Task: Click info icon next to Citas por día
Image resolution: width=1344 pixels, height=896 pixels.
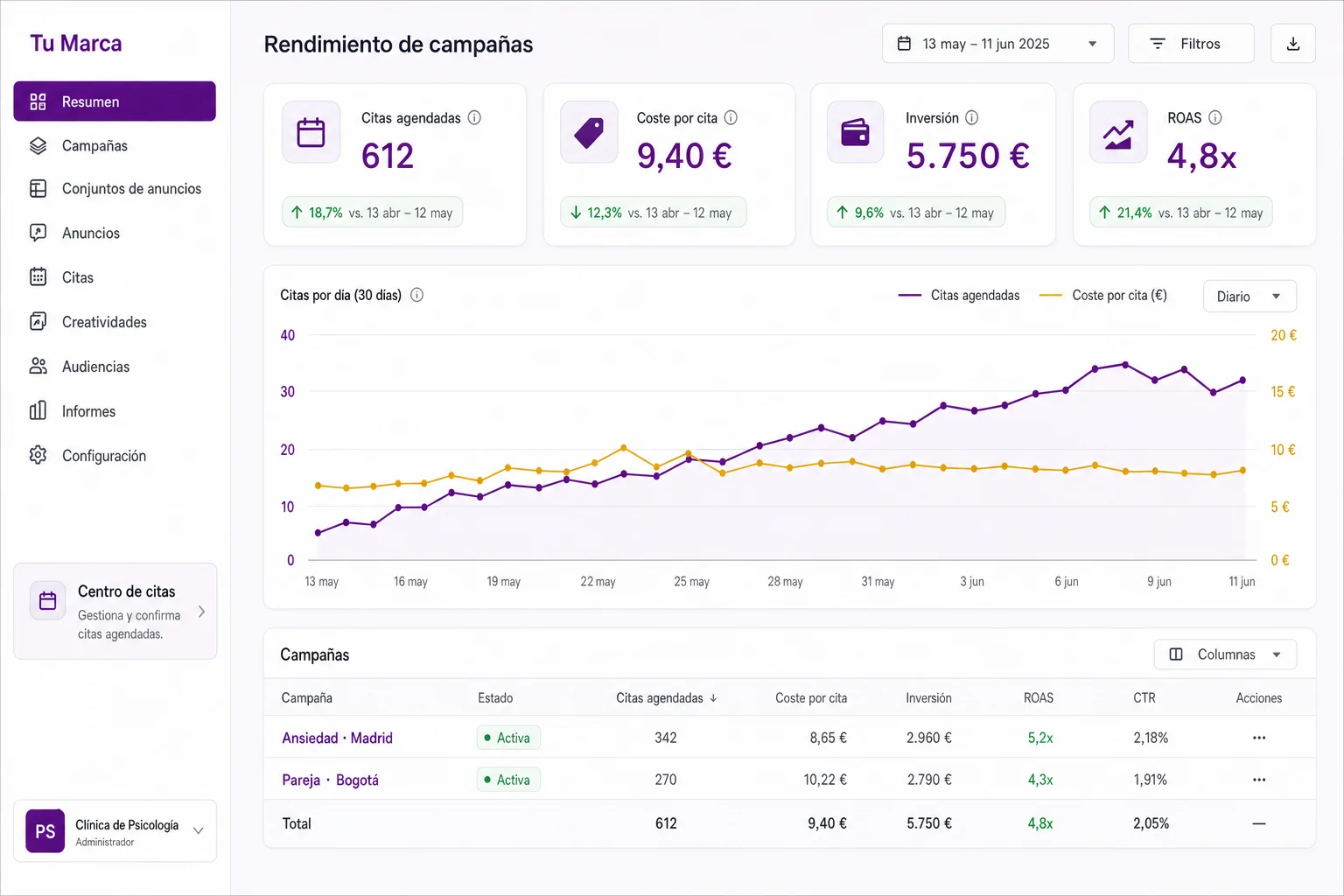Action: pyautogui.click(x=416, y=295)
